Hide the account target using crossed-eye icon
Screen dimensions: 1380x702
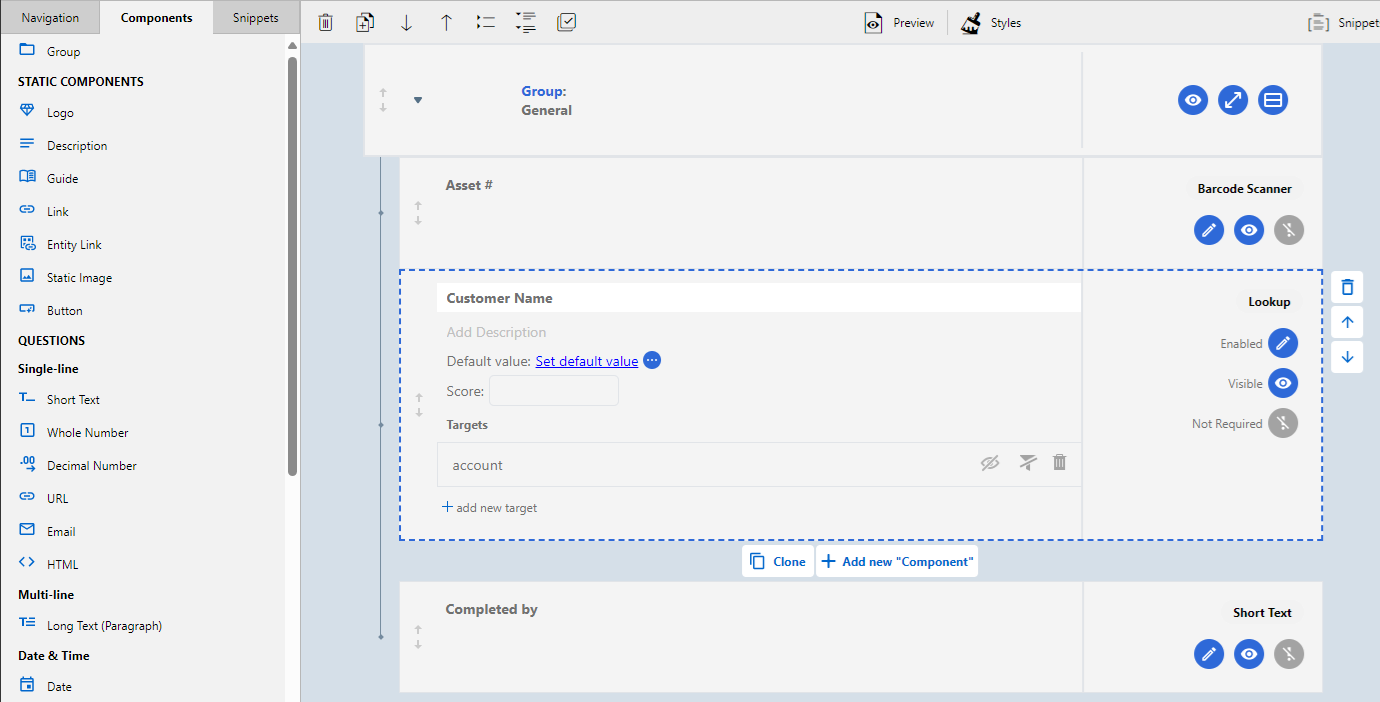(990, 463)
